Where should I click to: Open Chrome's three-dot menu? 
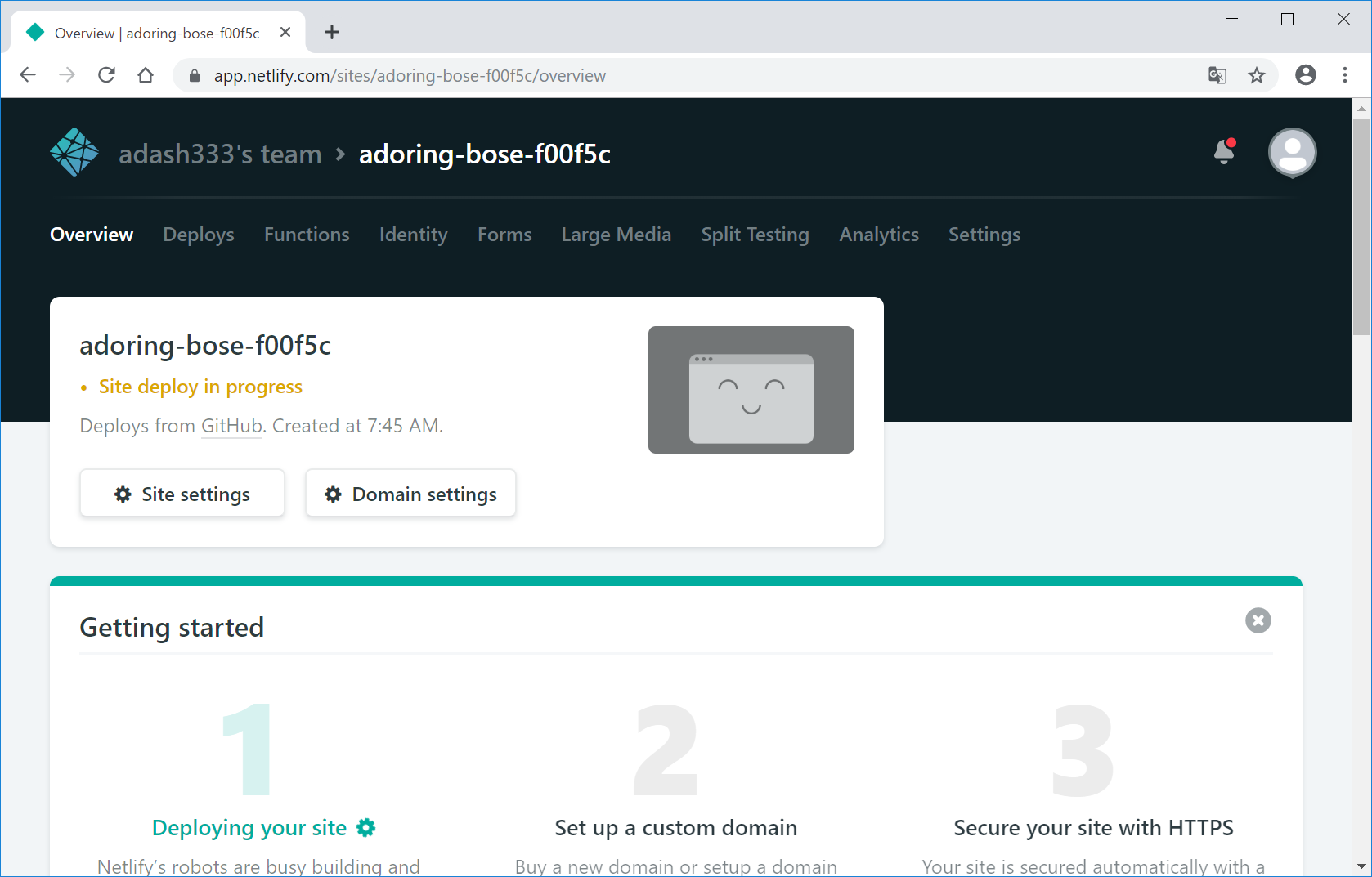1345,75
